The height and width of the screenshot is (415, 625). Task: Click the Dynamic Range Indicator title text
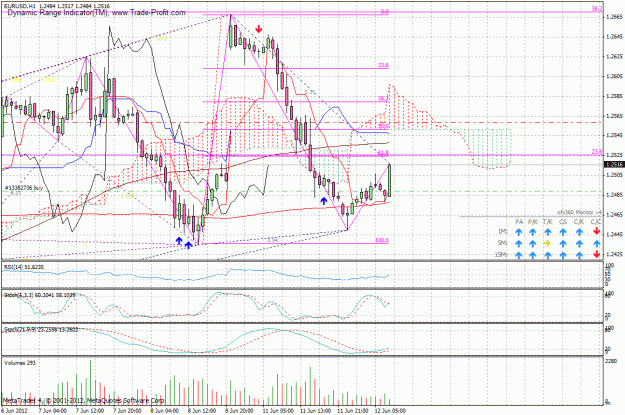(x=97, y=13)
